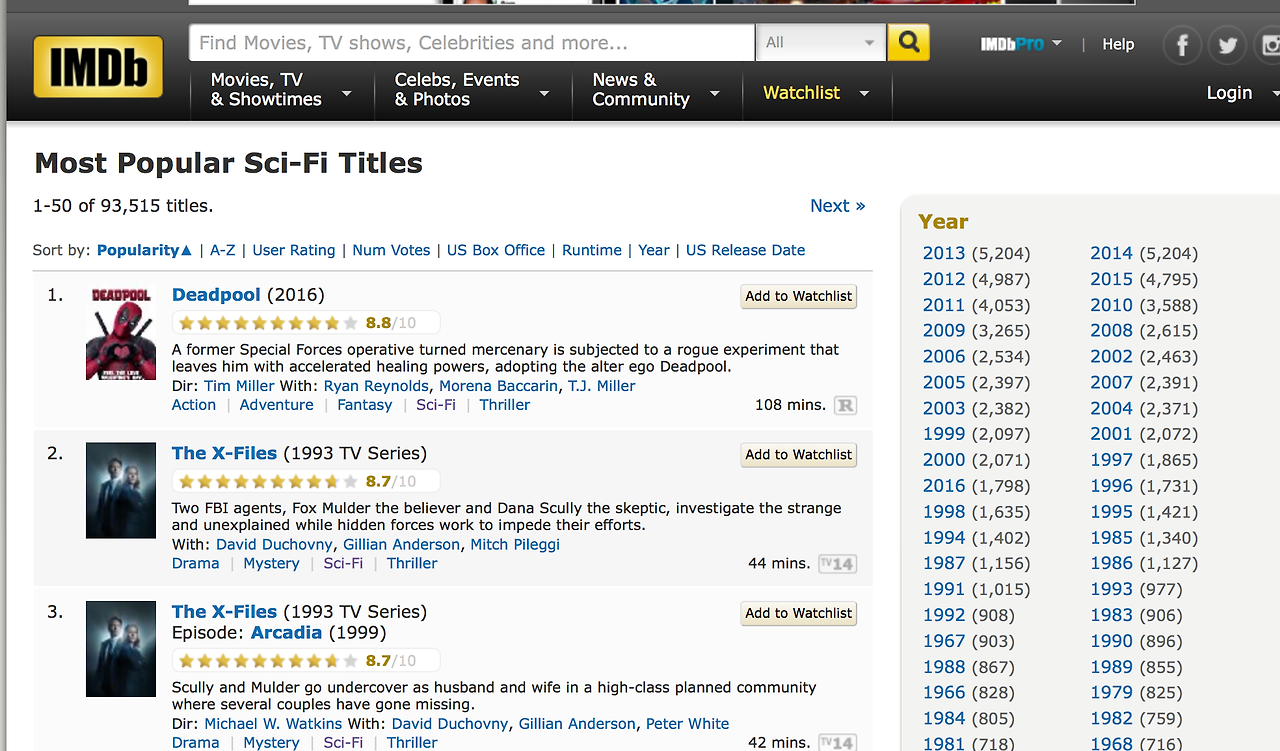Filter by year 2013
Screen dimensions: 1280x751
pos(944,253)
